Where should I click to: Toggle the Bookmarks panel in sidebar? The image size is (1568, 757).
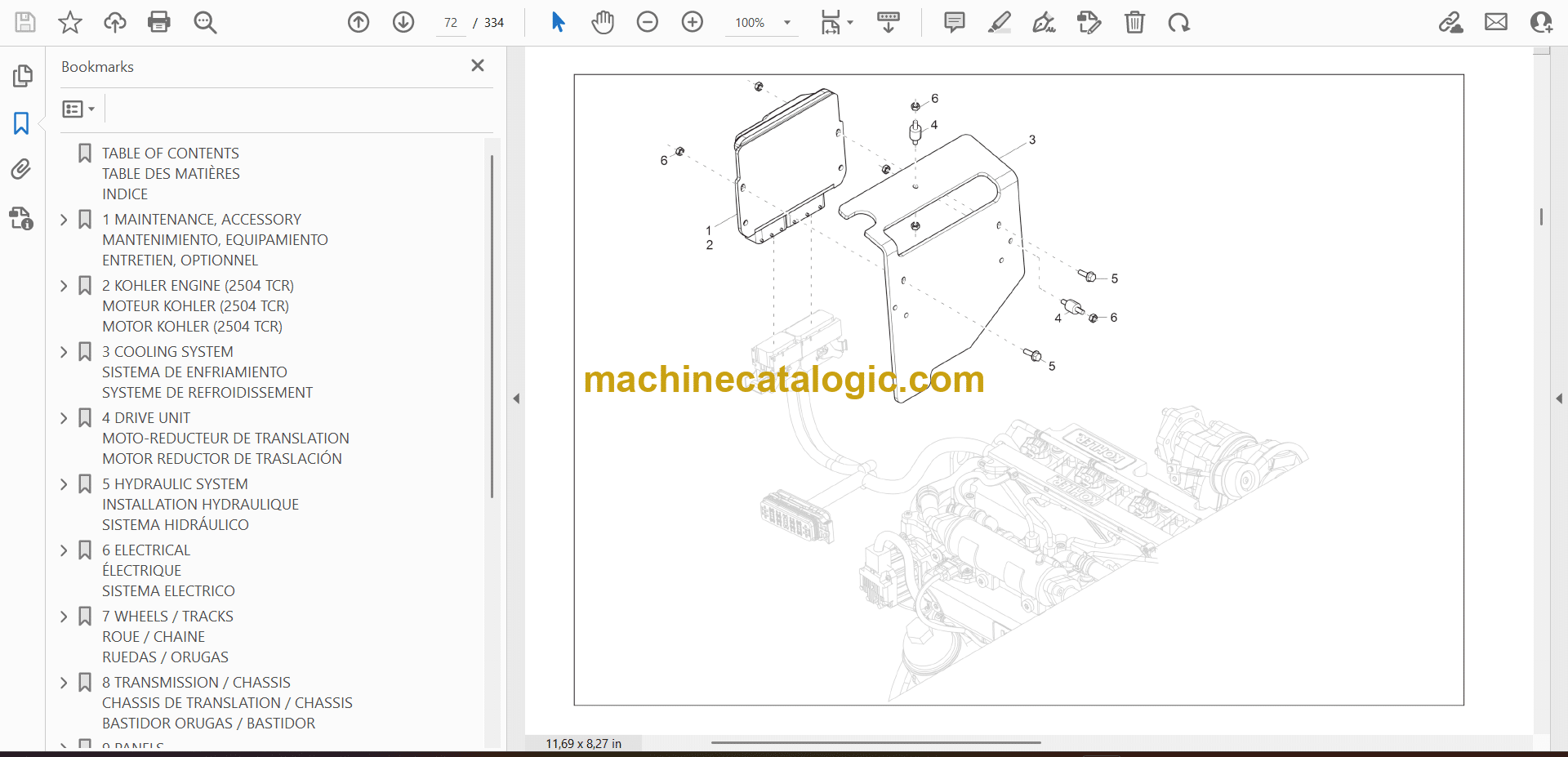click(x=21, y=123)
